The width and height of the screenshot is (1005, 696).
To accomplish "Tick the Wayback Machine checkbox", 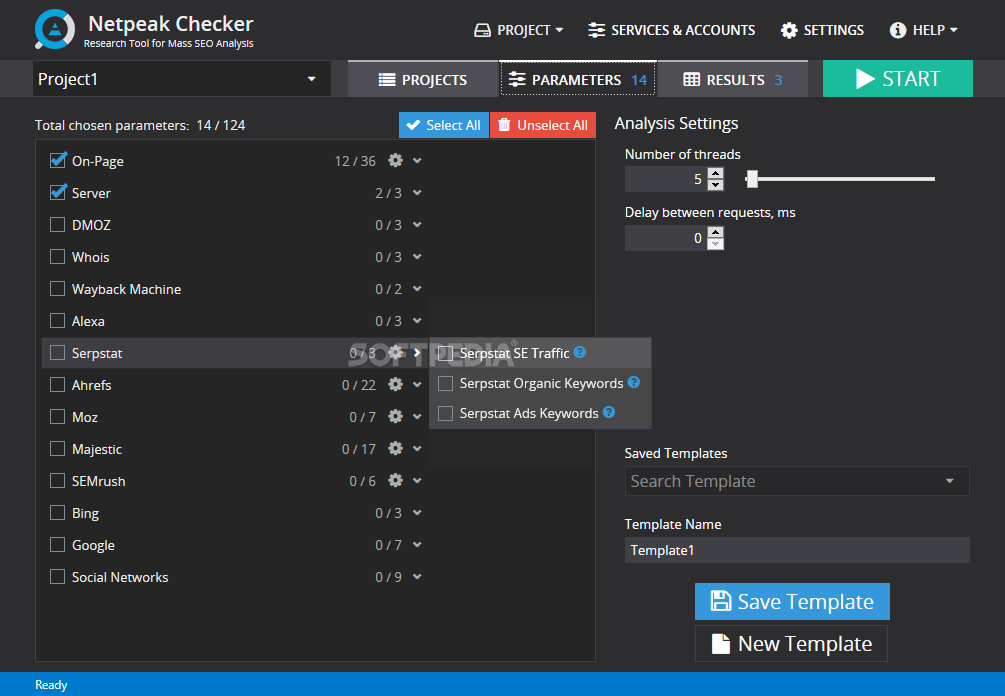I will [x=58, y=288].
